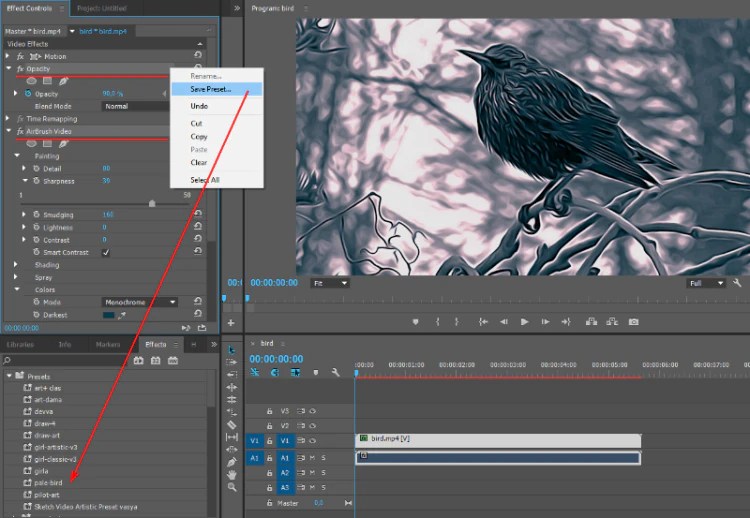Switch to the Markers tab
This screenshot has height=518, width=750.
[108, 344]
